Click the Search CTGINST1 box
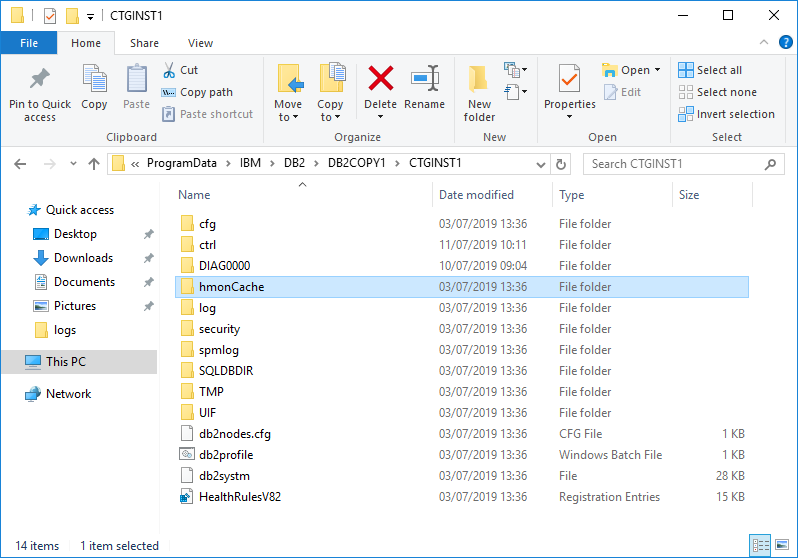Viewport: 798px width, 558px height. [x=683, y=164]
